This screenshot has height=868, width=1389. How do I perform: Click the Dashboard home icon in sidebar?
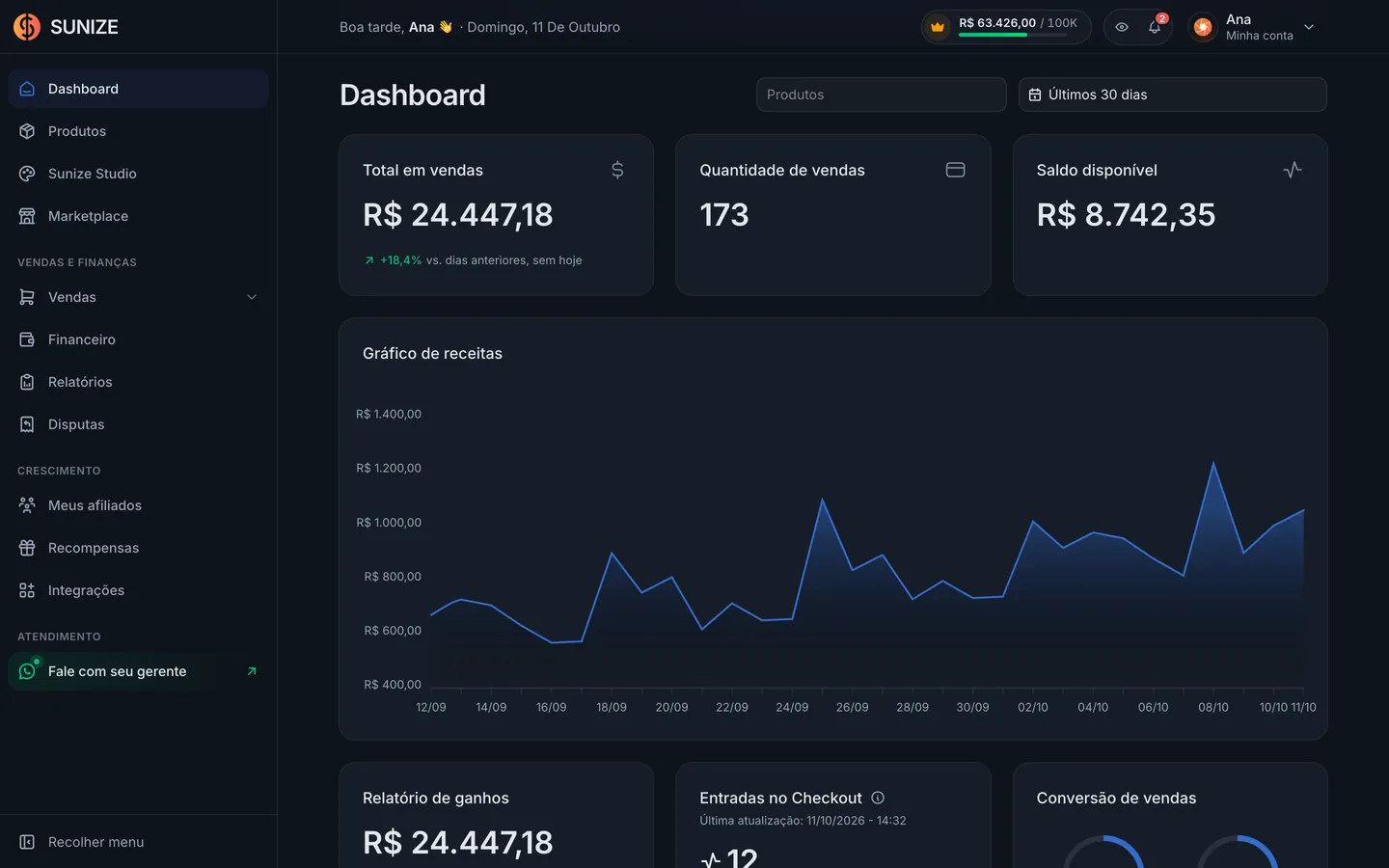(27, 89)
